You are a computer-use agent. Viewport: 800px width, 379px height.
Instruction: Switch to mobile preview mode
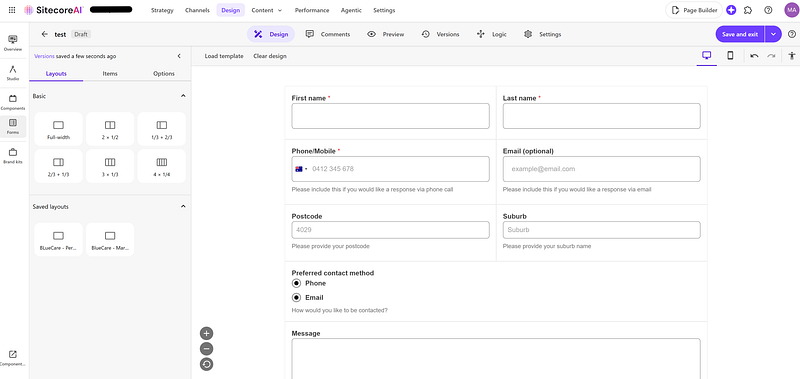point(730,56)
